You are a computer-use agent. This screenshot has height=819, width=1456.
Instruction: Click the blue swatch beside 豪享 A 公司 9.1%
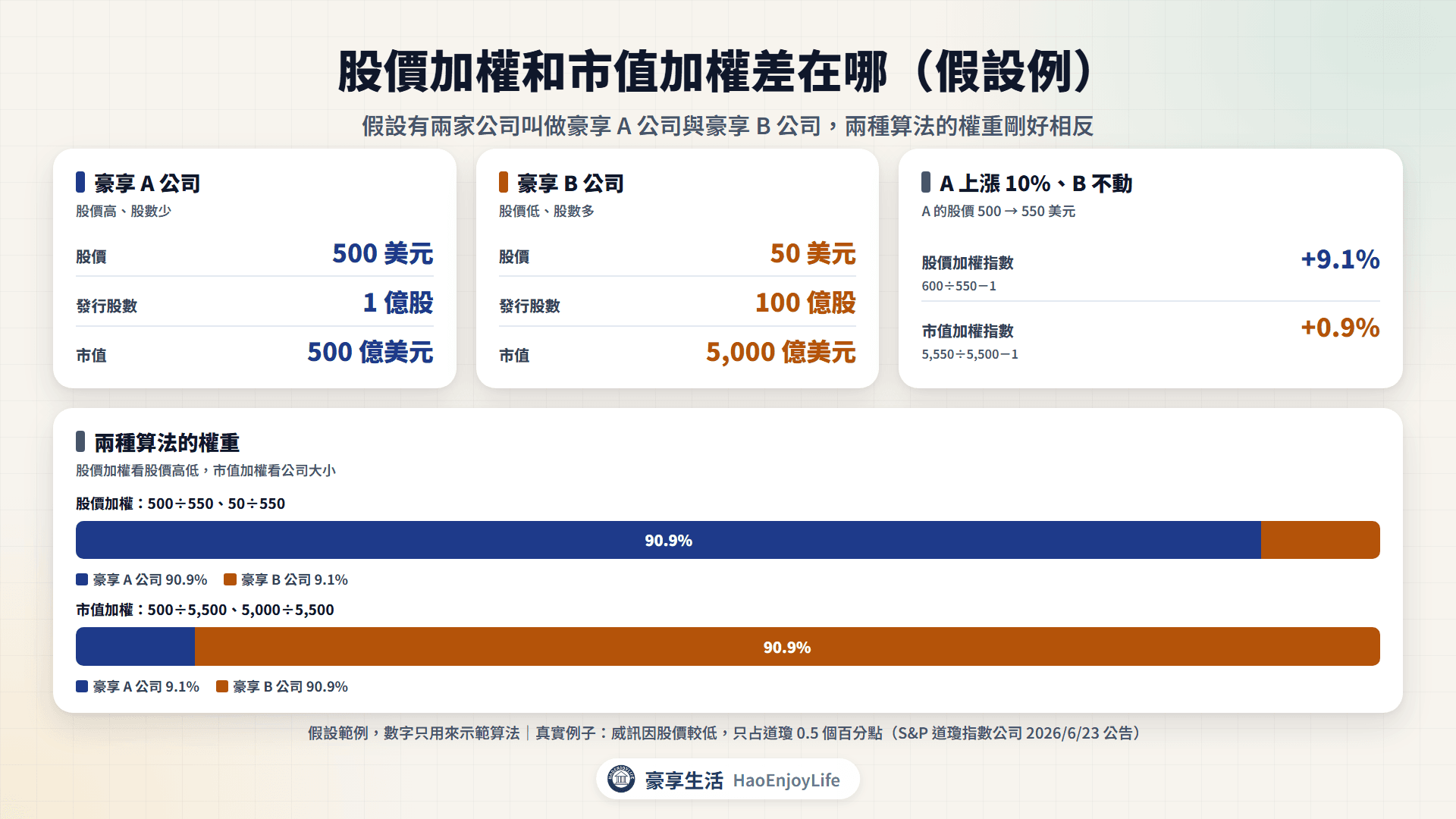(x=82, y=686)
